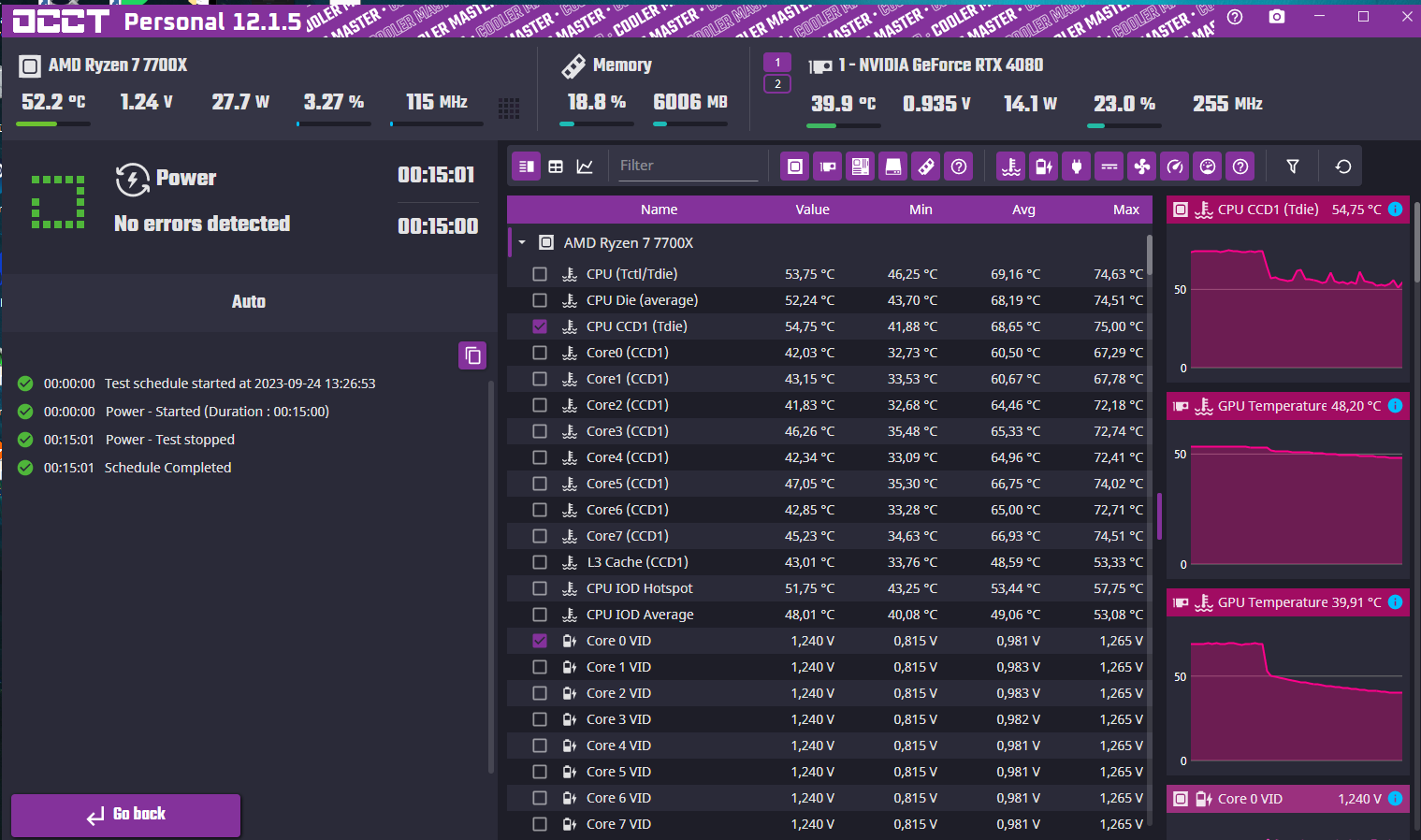This screenshot has width=1421, height=840.
Task: Check the Core0 (CCD1) checkbox
Action: coord(540,353)
